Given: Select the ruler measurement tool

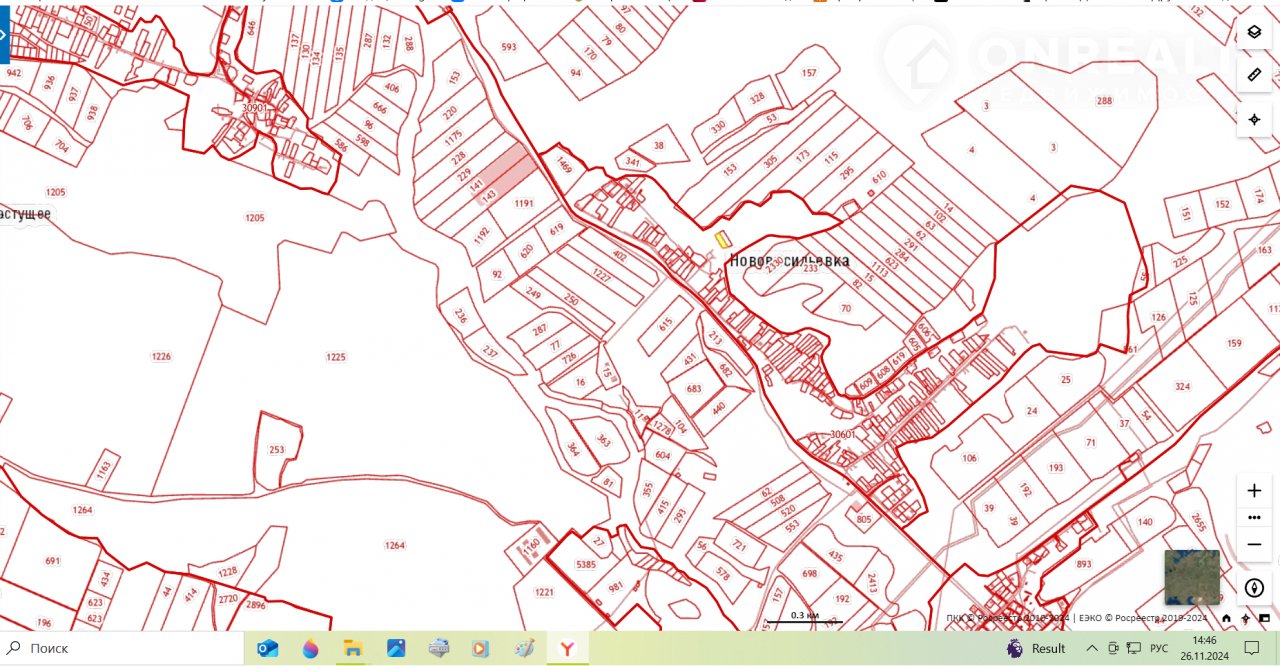Looking at the screenshot, I should coord(1254,75).
